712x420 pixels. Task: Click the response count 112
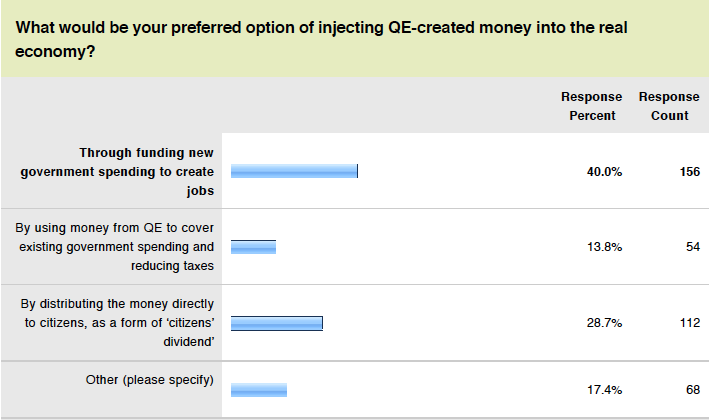(x=690, y=323)
